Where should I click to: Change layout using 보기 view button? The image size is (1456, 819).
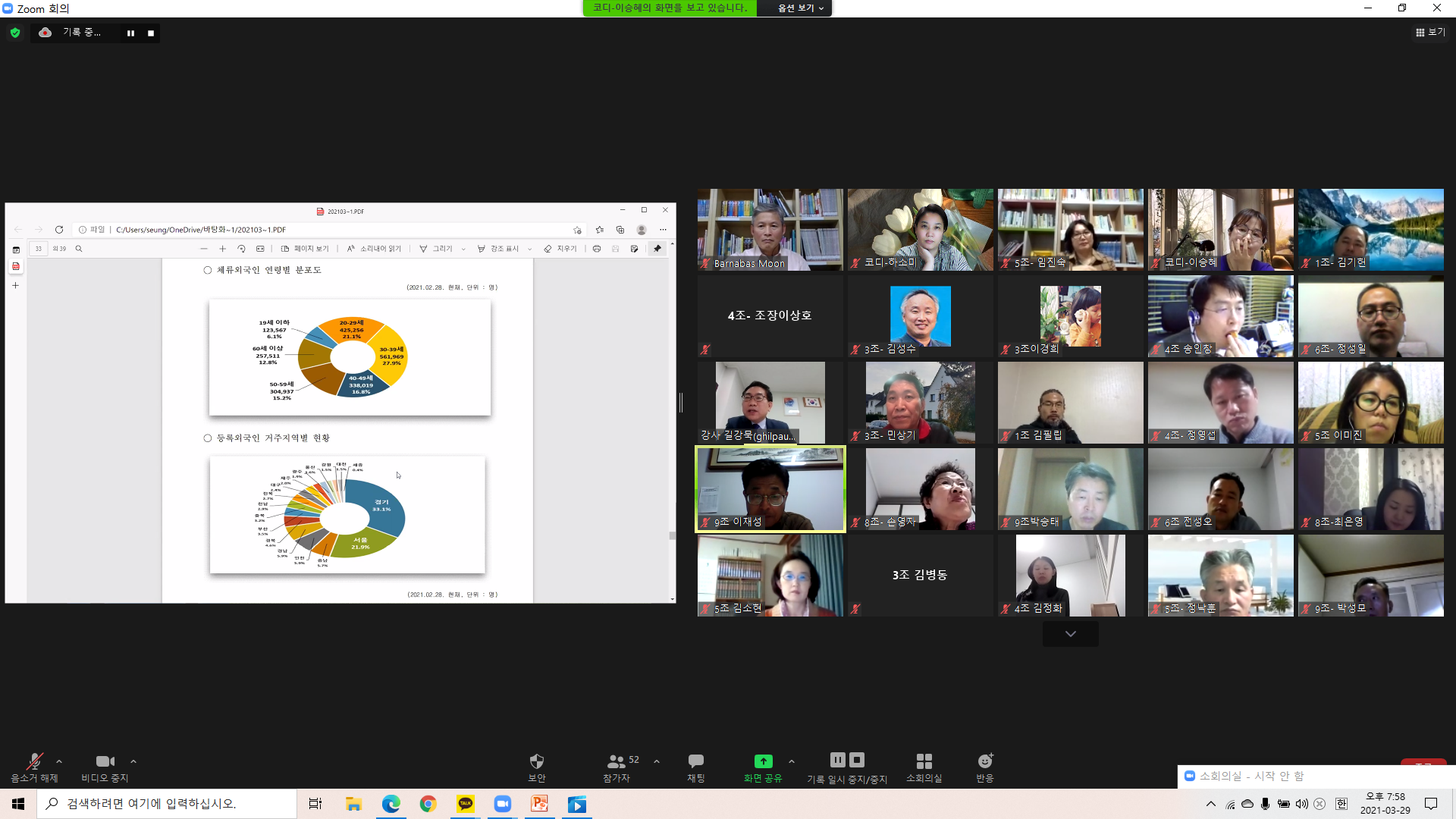pos(1430,33)
